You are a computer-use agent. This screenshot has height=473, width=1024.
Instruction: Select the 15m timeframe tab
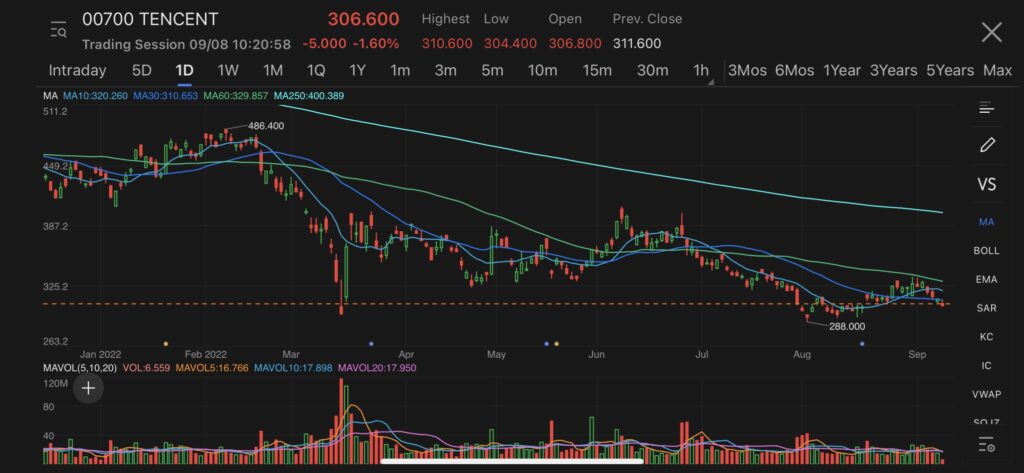[597, 71]
